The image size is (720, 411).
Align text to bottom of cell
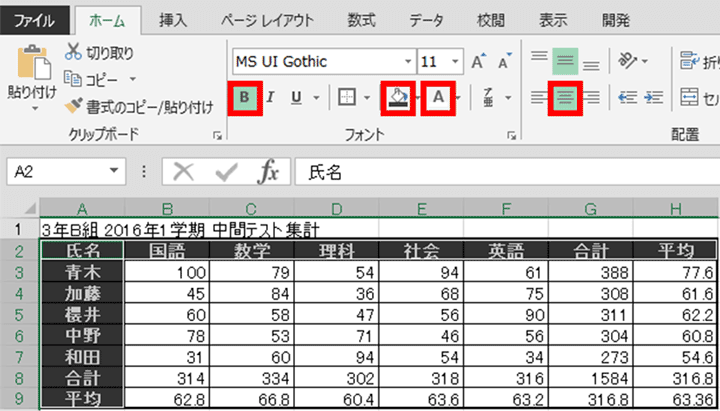click(591, 65)
